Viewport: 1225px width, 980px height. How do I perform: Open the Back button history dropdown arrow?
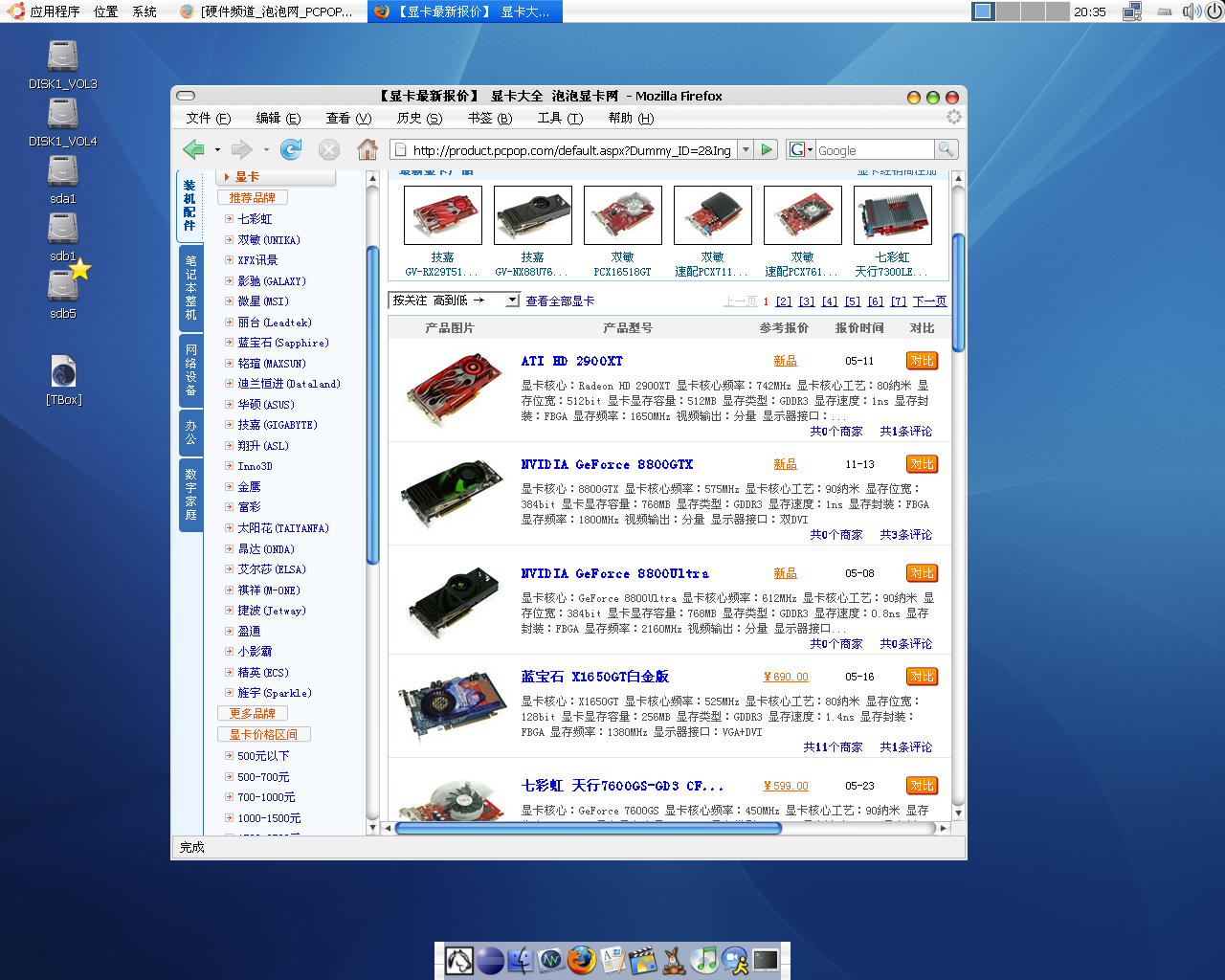click(x=217, y=150)
